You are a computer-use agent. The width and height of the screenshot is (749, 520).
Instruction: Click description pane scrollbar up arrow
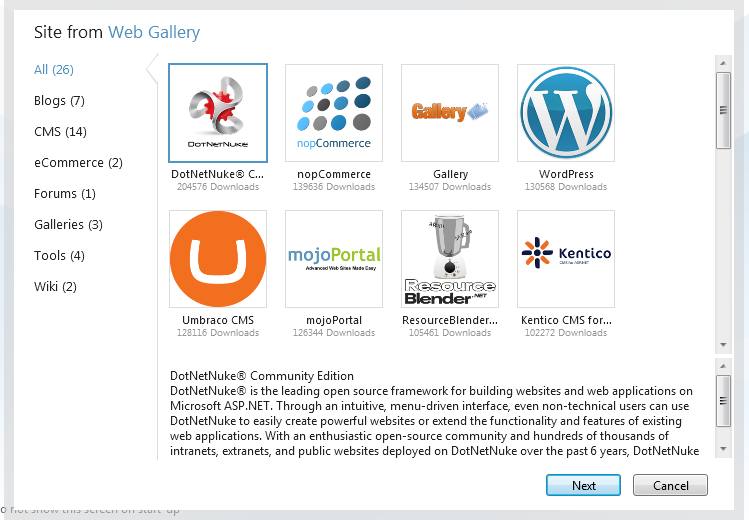coord(723,366)
